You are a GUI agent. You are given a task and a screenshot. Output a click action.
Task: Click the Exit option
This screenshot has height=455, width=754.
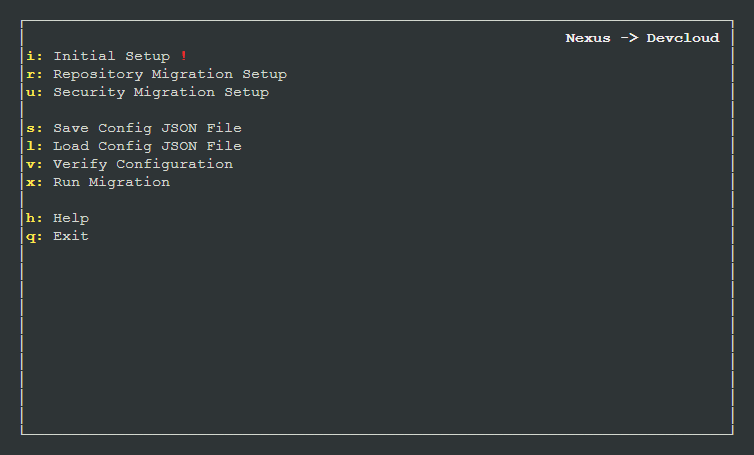(x=71, y=236)
